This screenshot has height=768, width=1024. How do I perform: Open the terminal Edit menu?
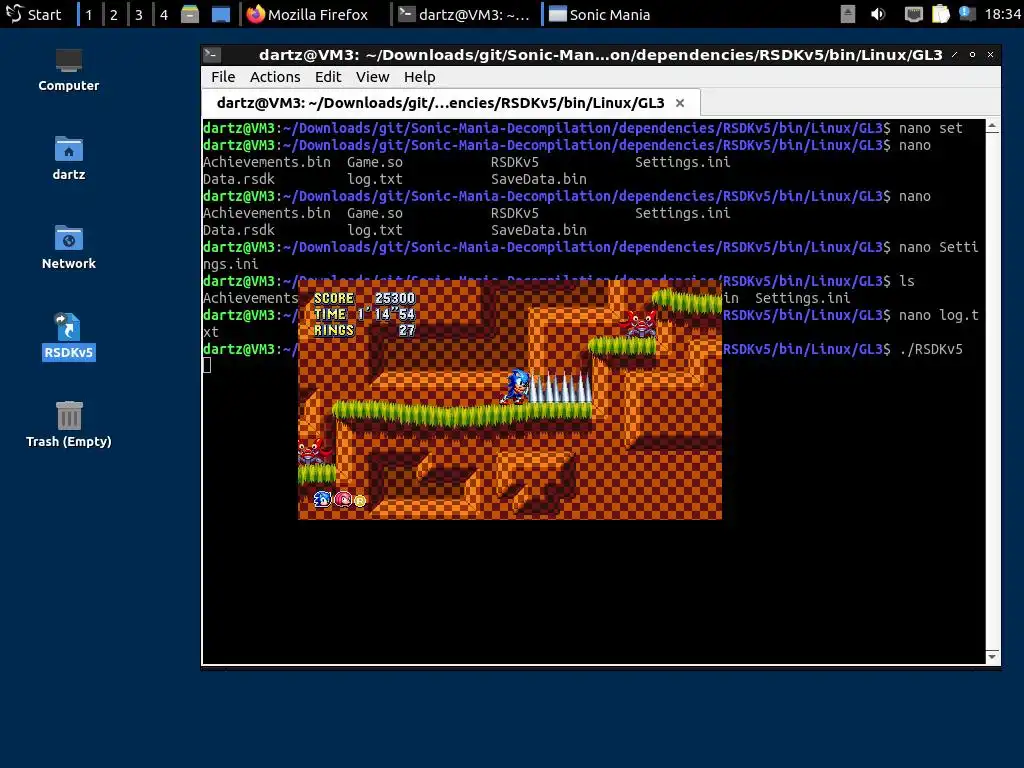pos(328,77)
